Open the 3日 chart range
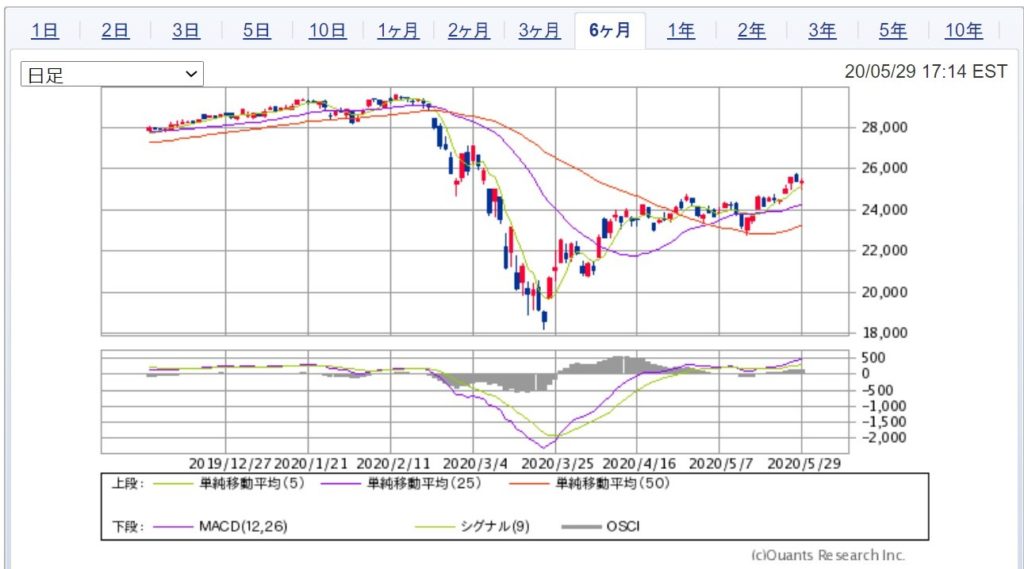The height and width of the screenshot is (569, 1024). [x=186, y=31]
